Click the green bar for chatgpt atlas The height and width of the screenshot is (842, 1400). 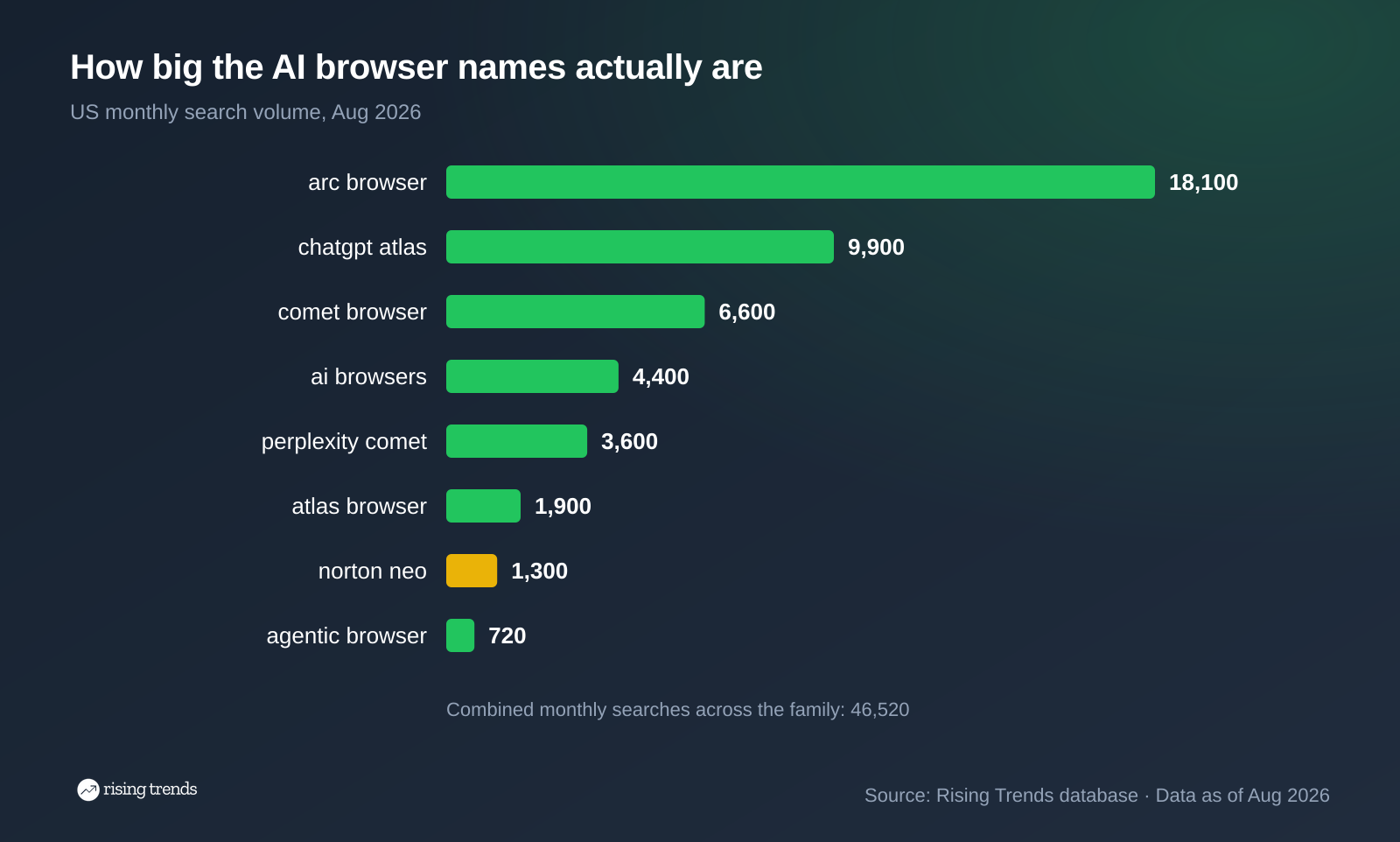640,247
